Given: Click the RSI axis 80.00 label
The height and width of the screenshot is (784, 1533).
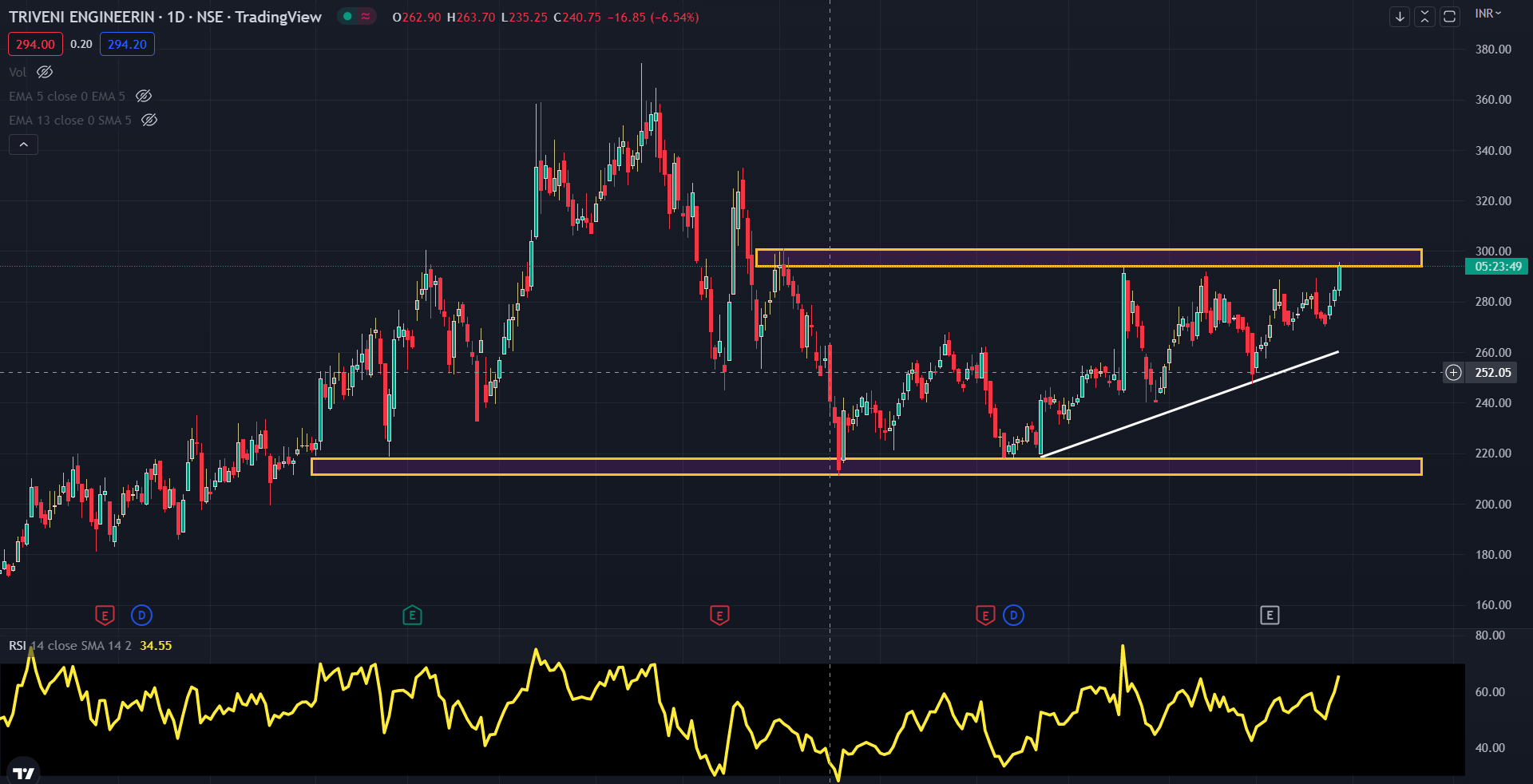Looking at the screenshot, I should [1490, 636].
